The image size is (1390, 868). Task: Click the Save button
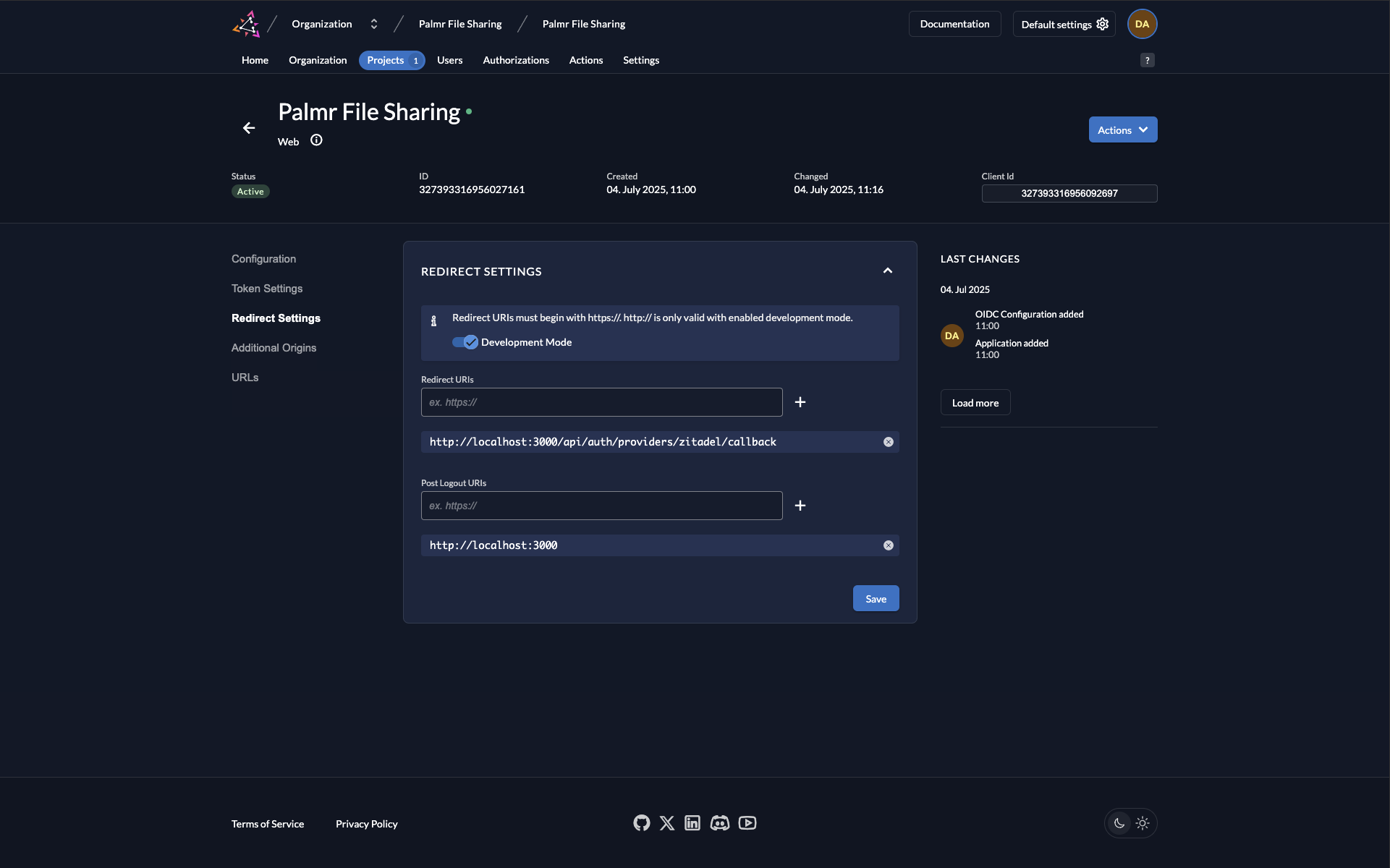(x=876, y=598)
